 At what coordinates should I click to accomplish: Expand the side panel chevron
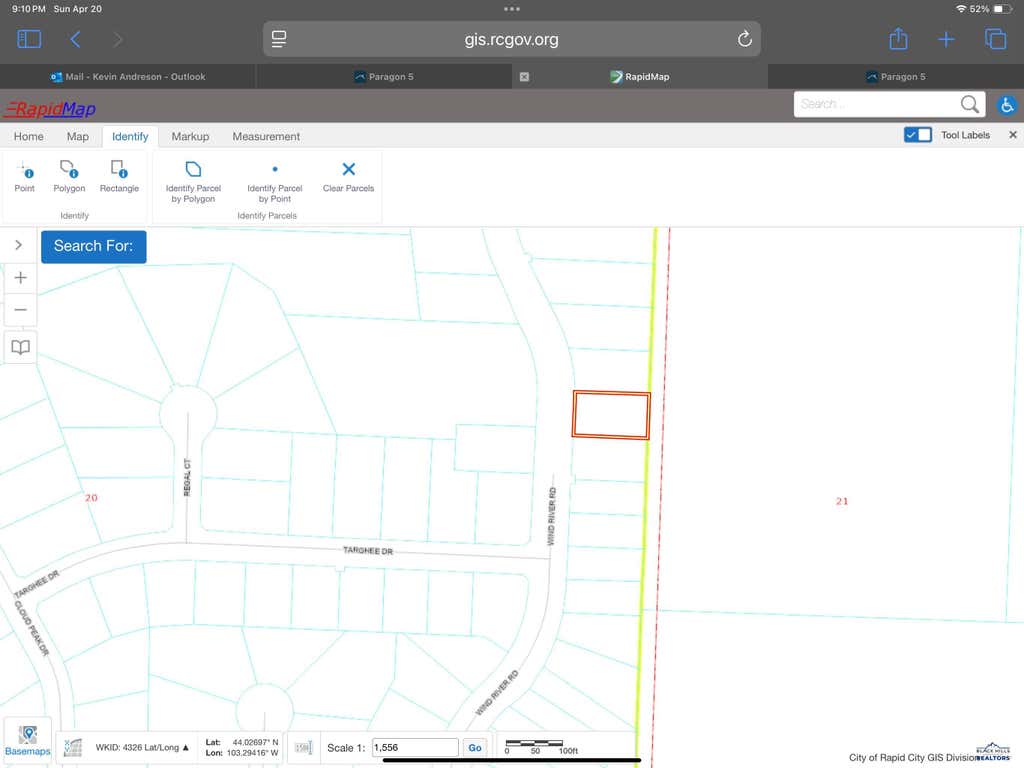[x=18, y=245]
